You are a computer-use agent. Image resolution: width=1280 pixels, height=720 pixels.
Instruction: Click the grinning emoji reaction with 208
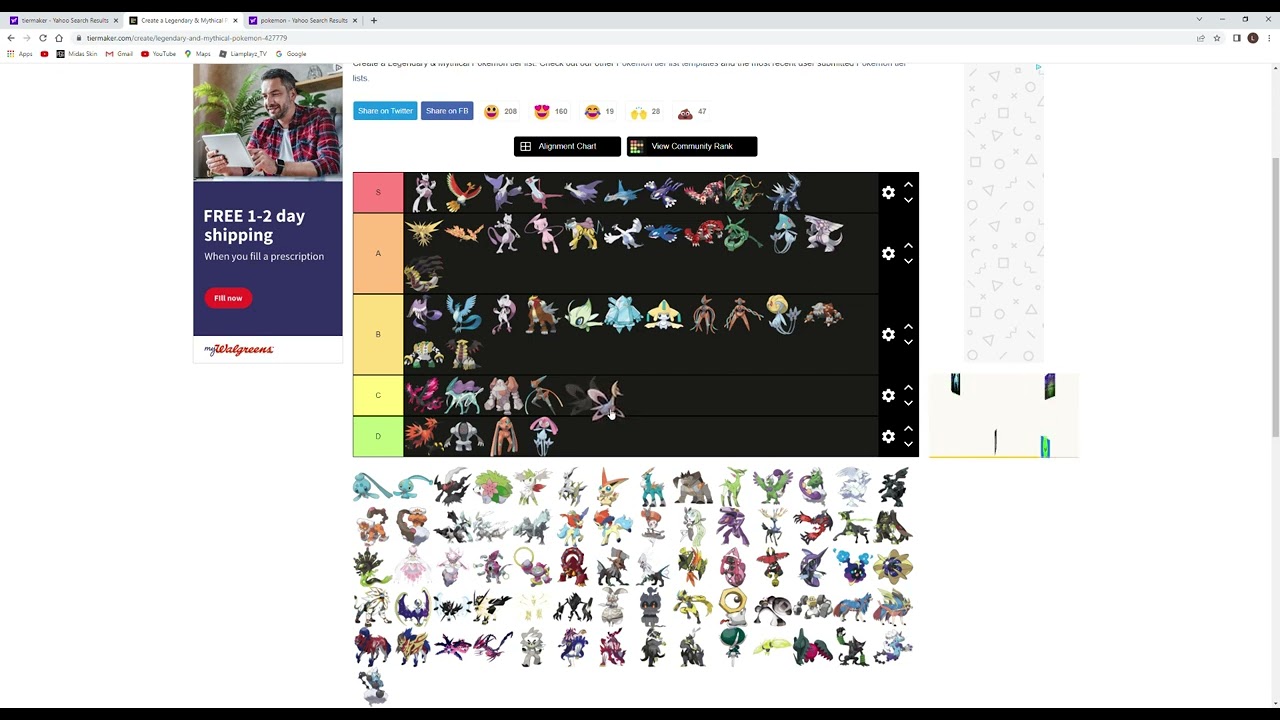(491, 112)
